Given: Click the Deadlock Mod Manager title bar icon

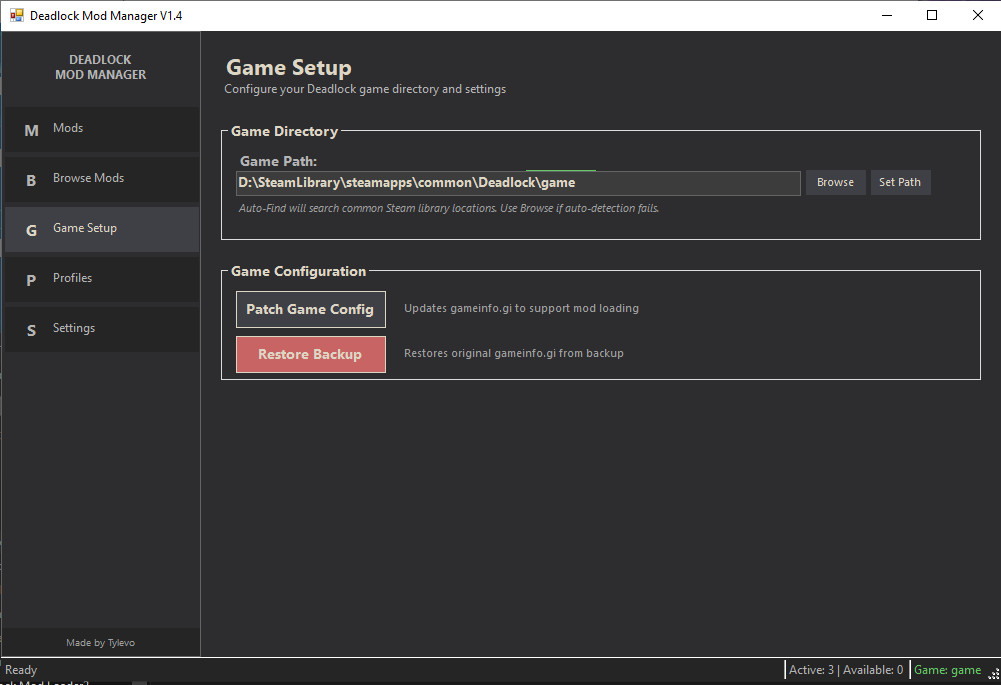Looking at the screenshot, I should tap(15, 15).
